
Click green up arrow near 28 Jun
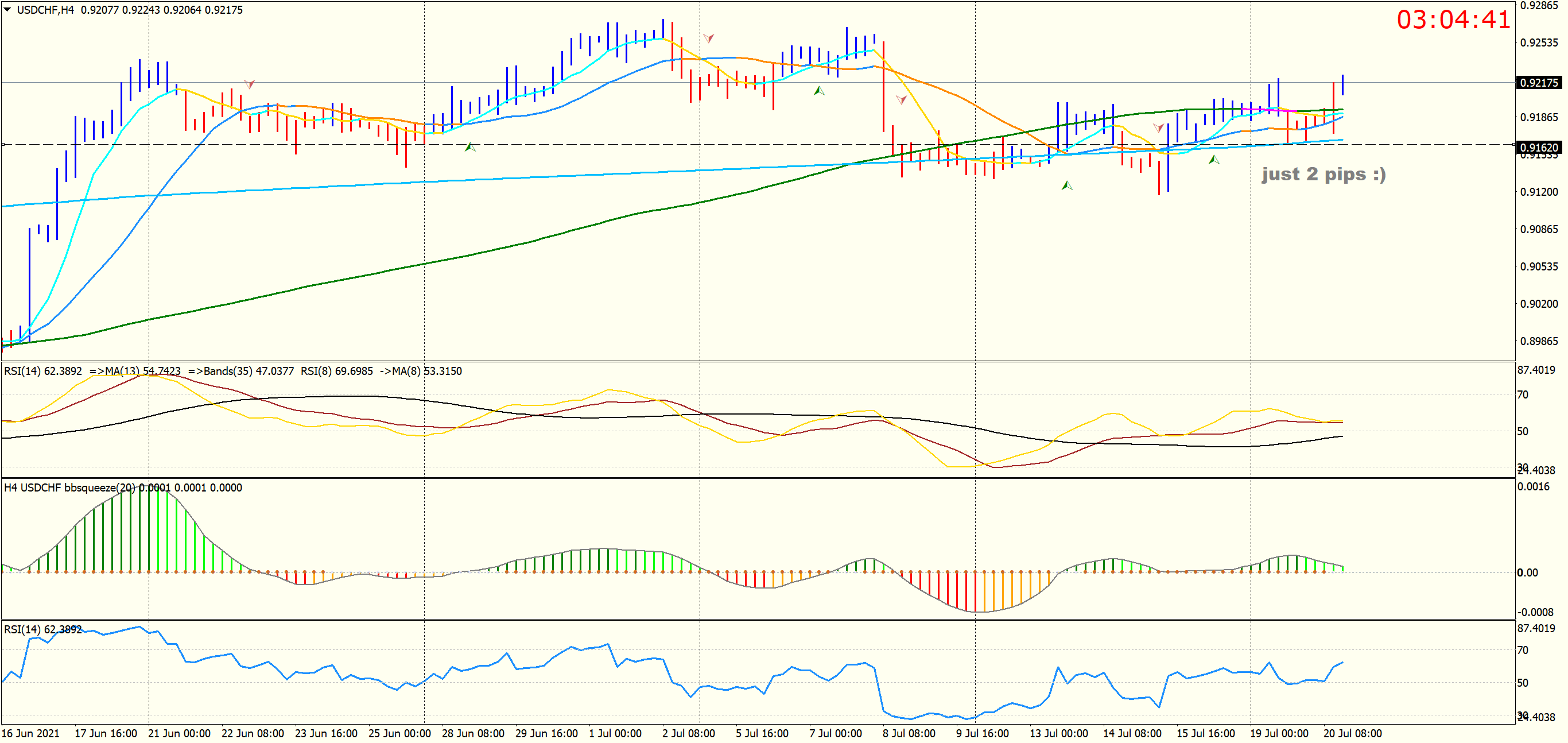pyautogui.click(x=470, y=148)
